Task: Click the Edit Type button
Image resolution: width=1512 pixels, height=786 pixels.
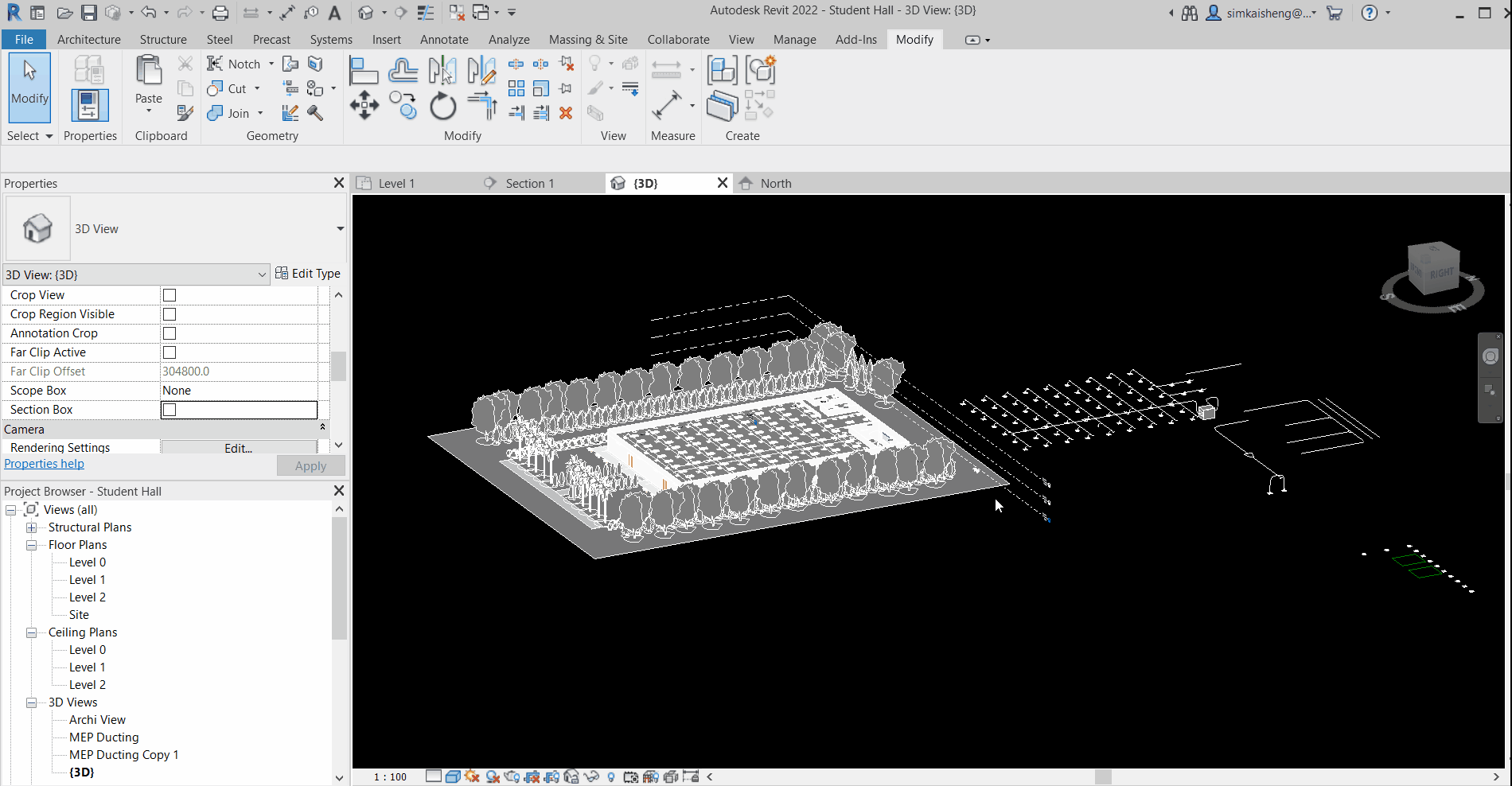Action: [x=308, y=274]
